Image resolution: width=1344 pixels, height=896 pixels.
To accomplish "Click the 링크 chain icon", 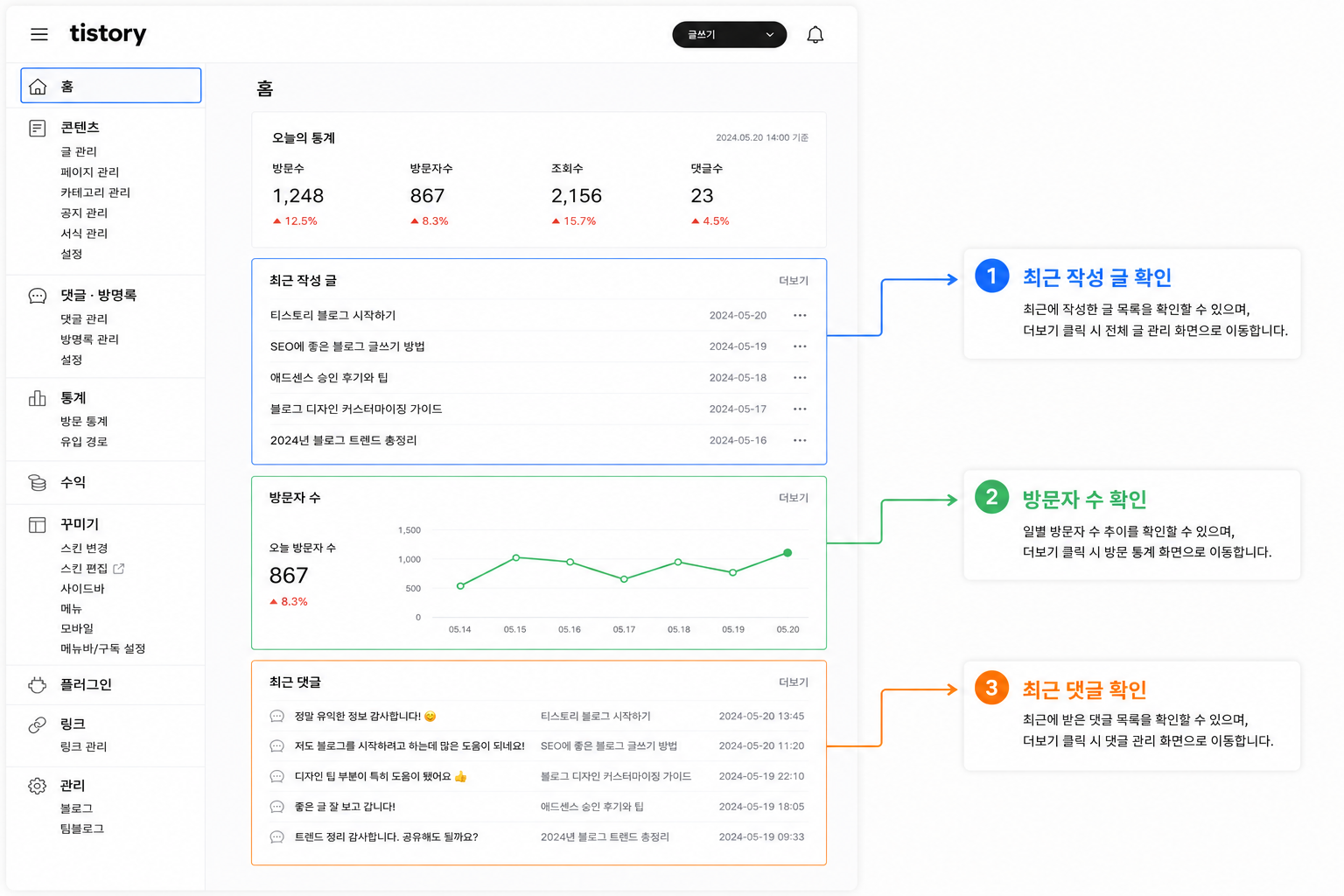I will click(38, 724).
